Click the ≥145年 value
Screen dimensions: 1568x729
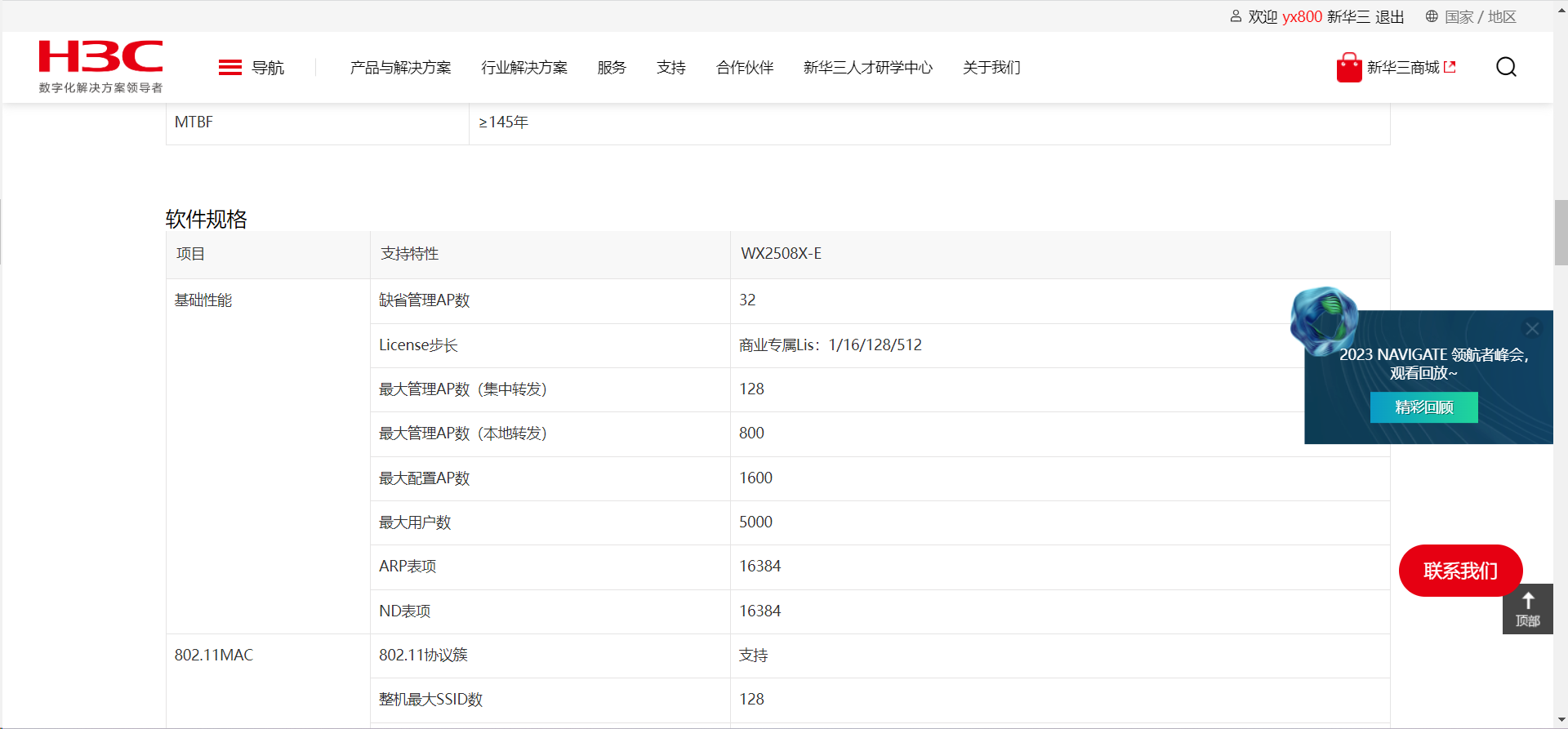pos(503,122)
